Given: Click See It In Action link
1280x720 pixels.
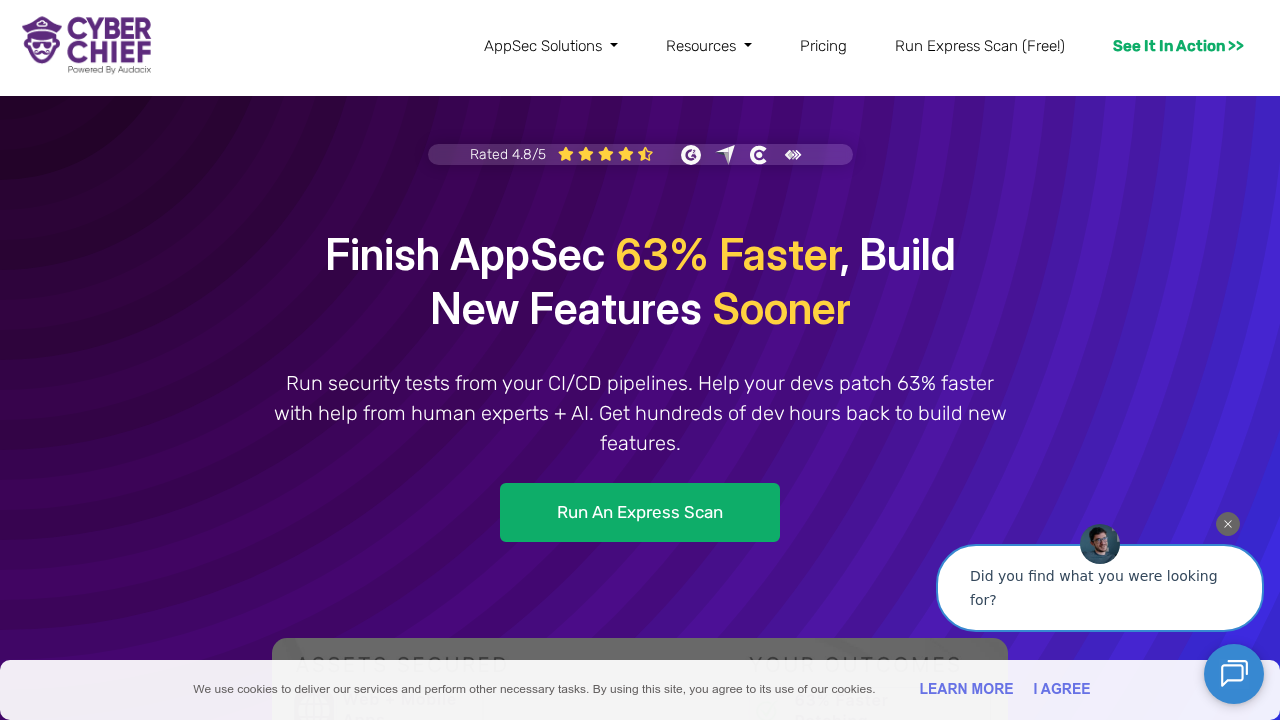Looking at the screenshot, I should [x=1178, y=46].
